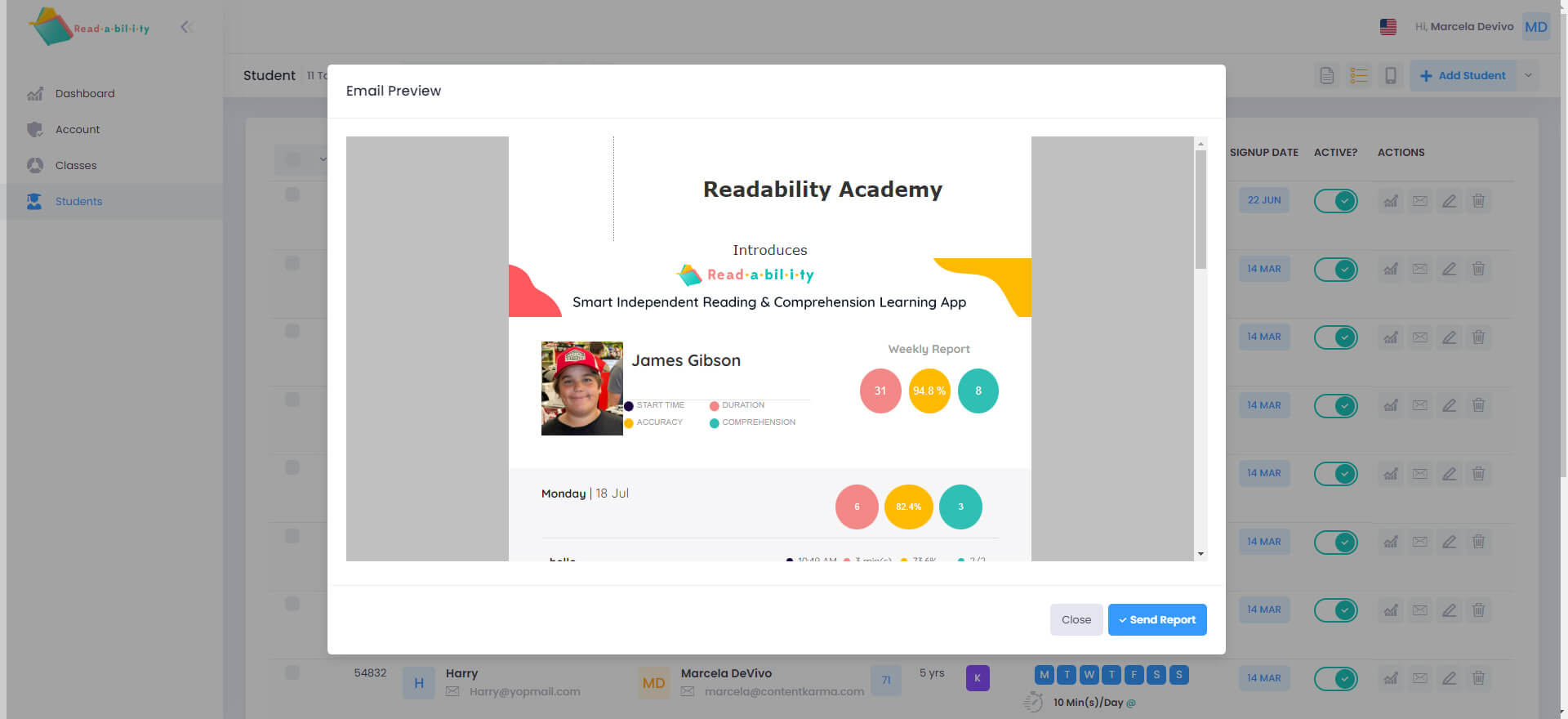Screen dimensions: 1568x719
Task: Tick the checkbox in the 22 JUN row
Action: 292,194
